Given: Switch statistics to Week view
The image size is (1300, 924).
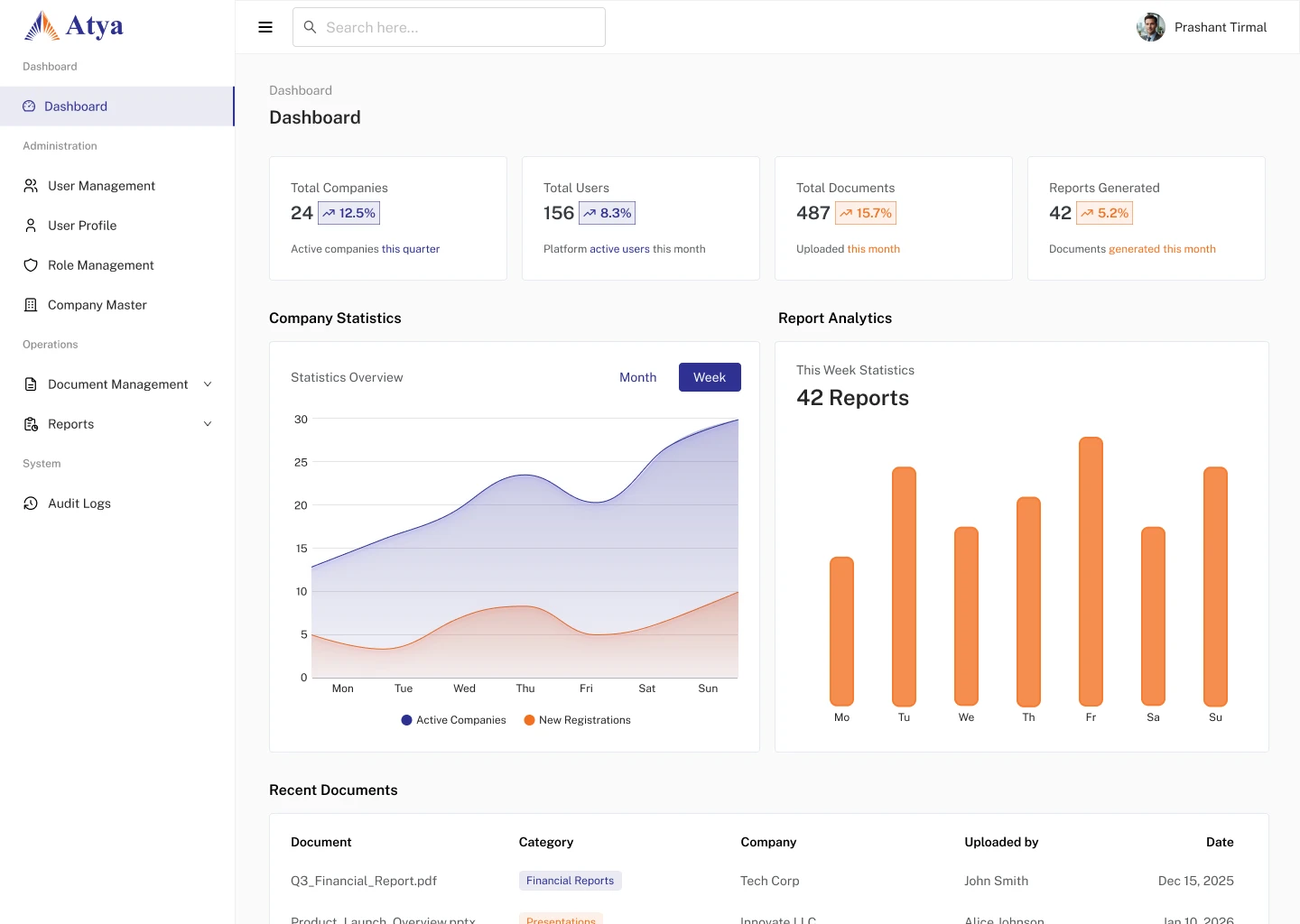Looking at the screenshot, I should [x=710, y=377].
